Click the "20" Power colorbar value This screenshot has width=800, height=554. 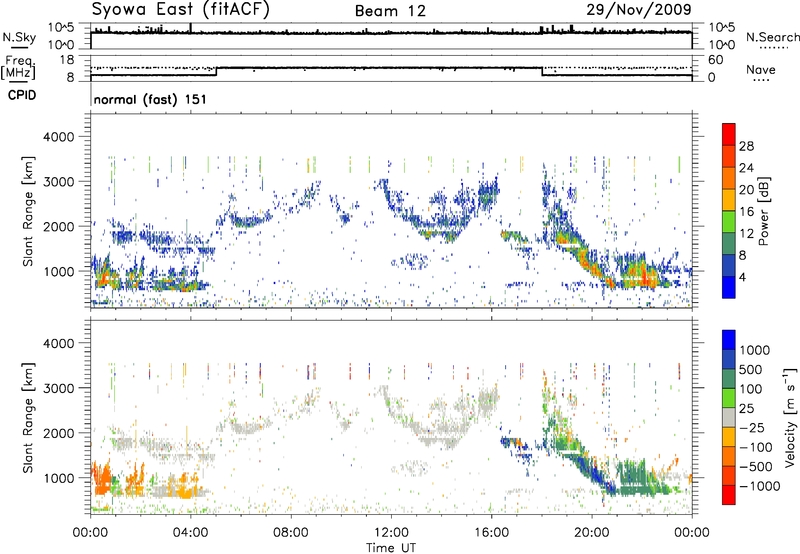pyautogui.click(x=746, y=190)
